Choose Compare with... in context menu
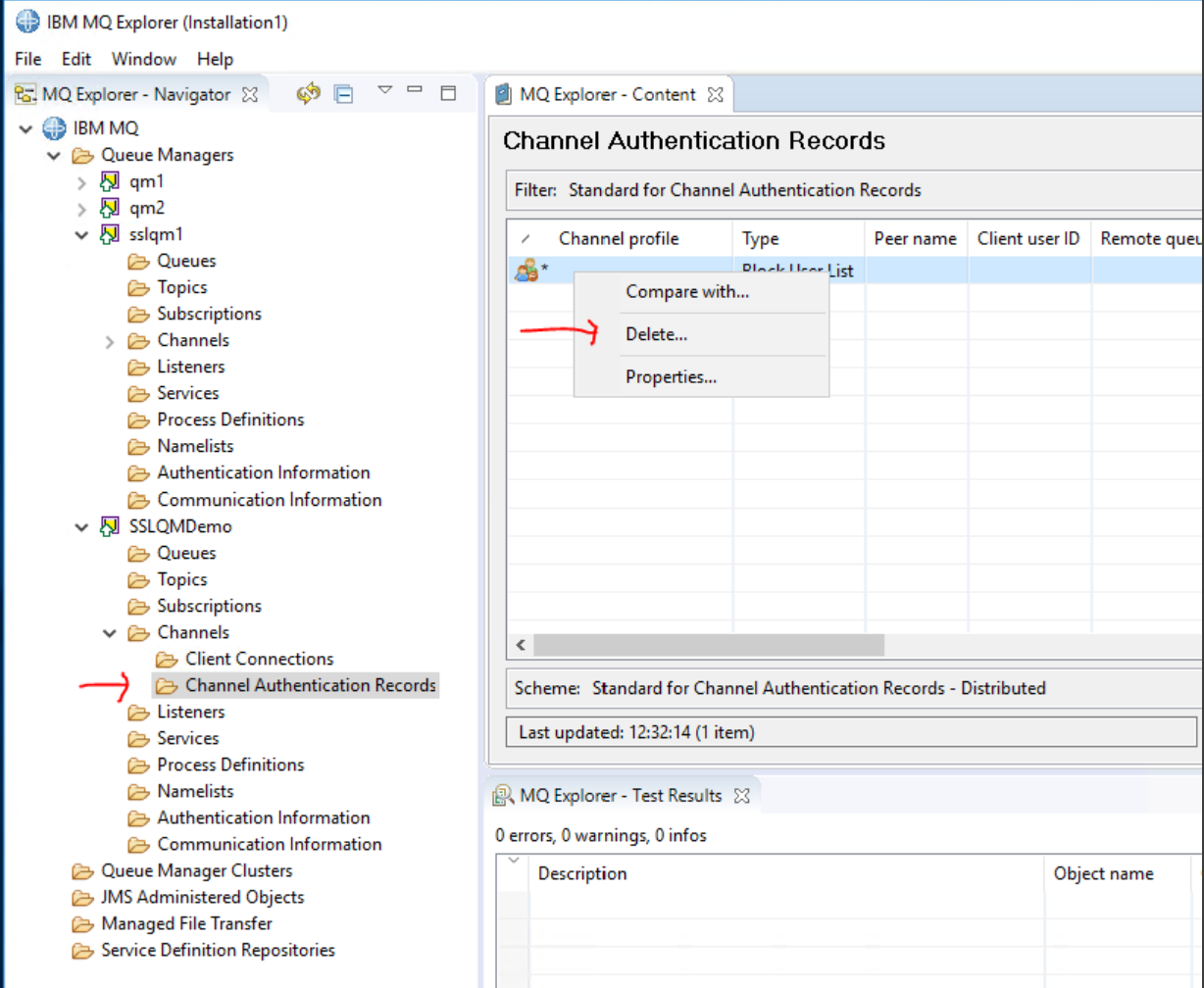 click(701, 292)
